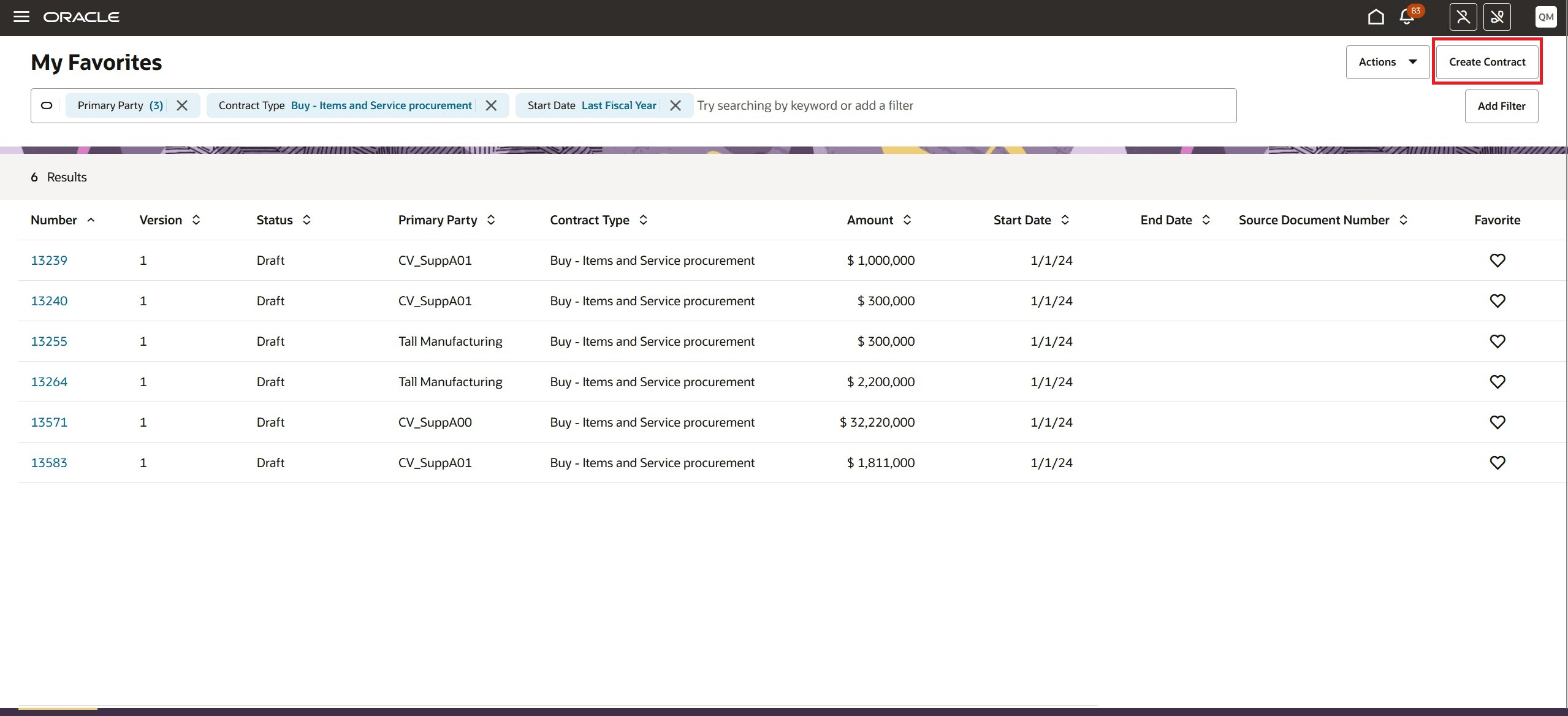Screen dimensions: 1568x716
Task: Click the QM user avatar
Action: pos(1545,17)
